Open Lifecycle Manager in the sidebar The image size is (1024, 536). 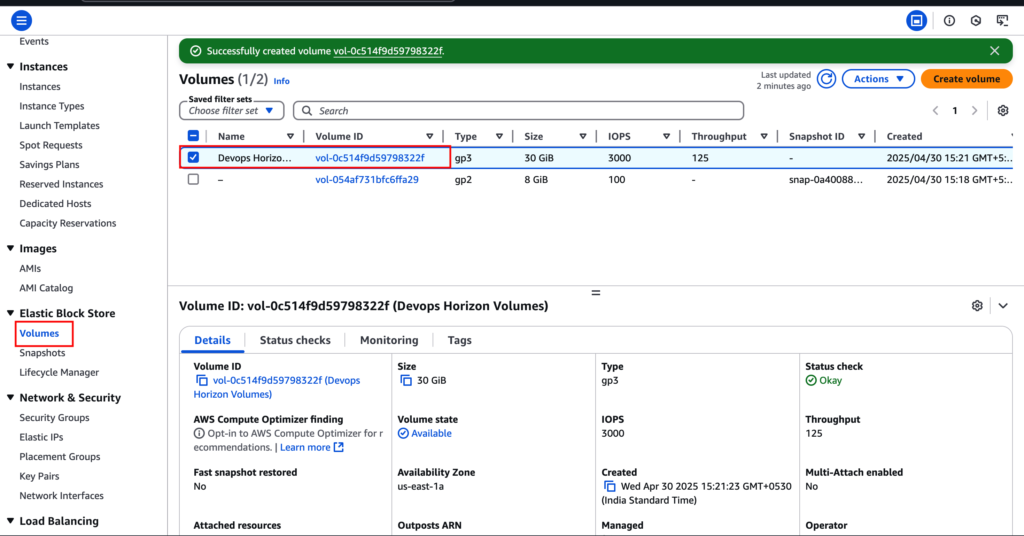coord(59,373)
